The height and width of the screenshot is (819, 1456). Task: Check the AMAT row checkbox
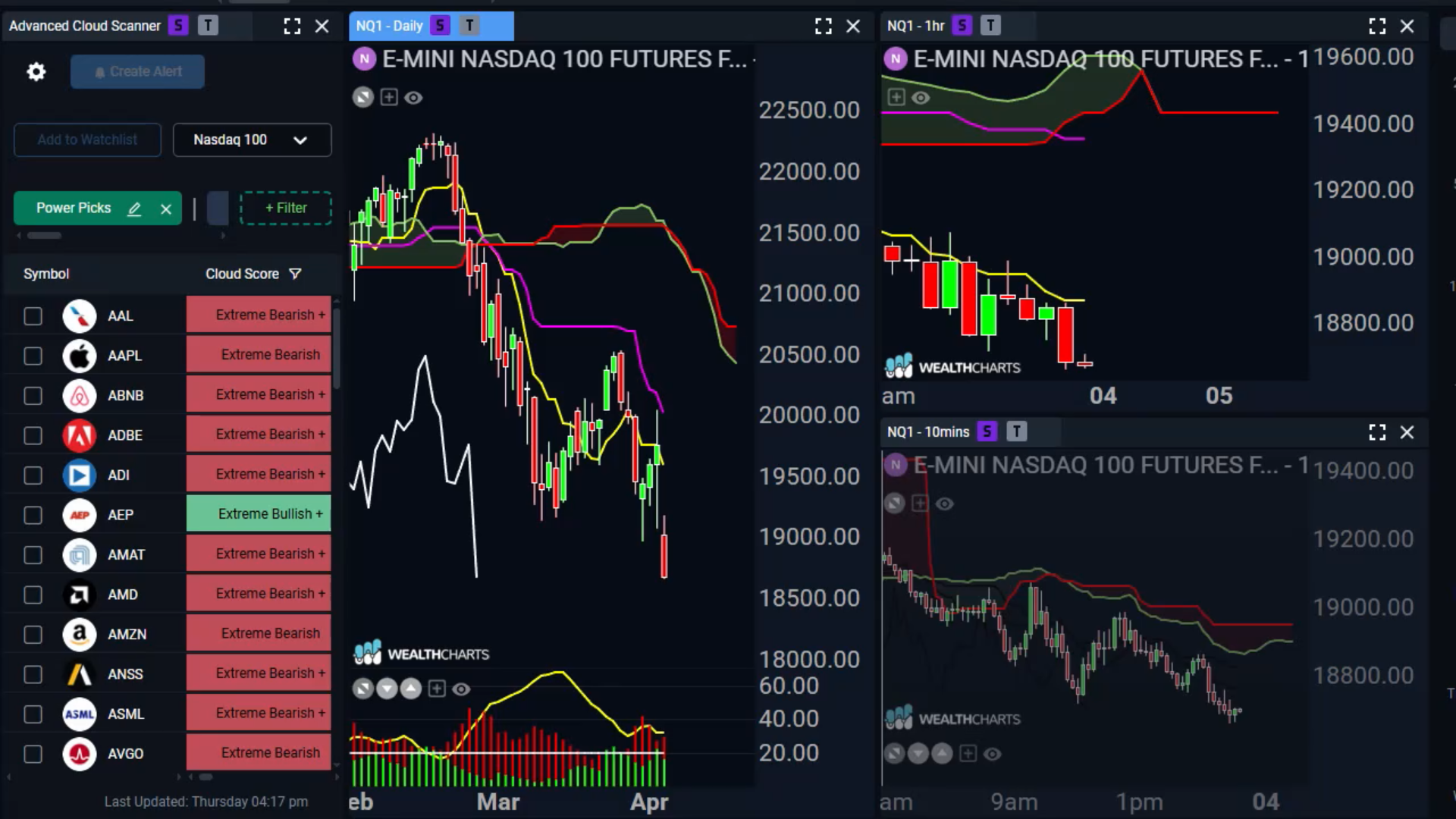pos(33,555)
